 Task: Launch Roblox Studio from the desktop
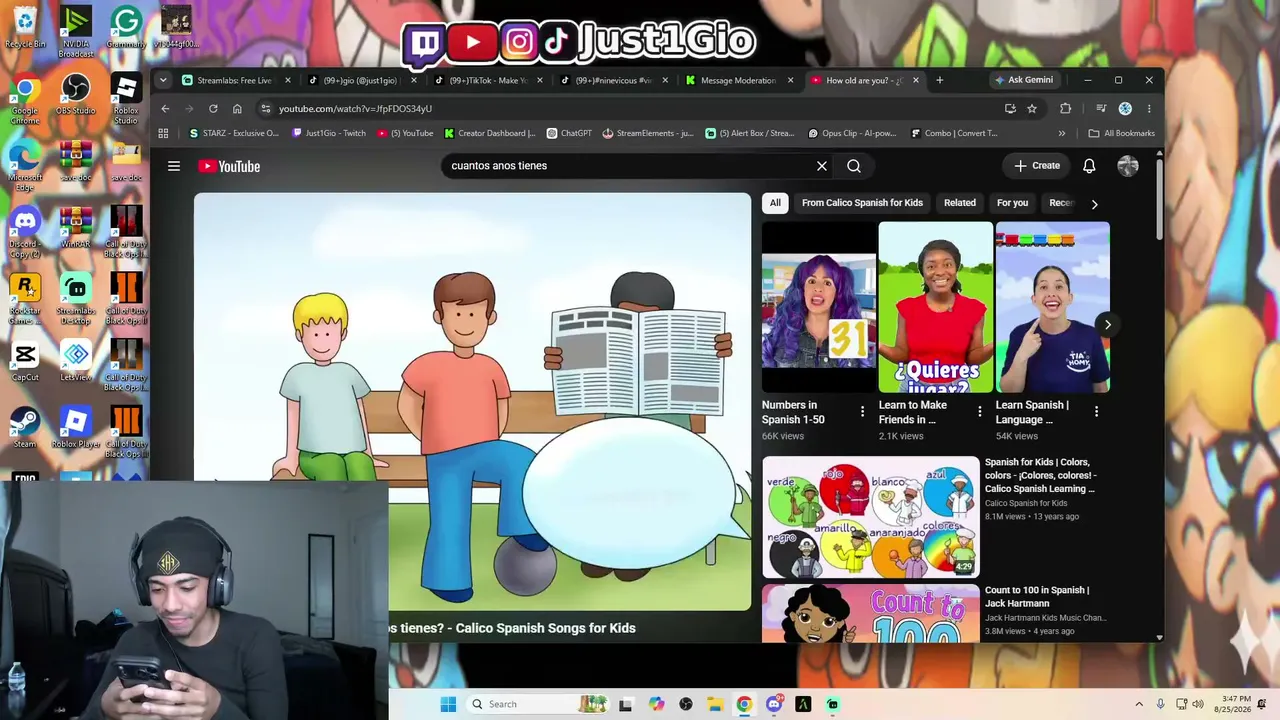click(125, 100)
